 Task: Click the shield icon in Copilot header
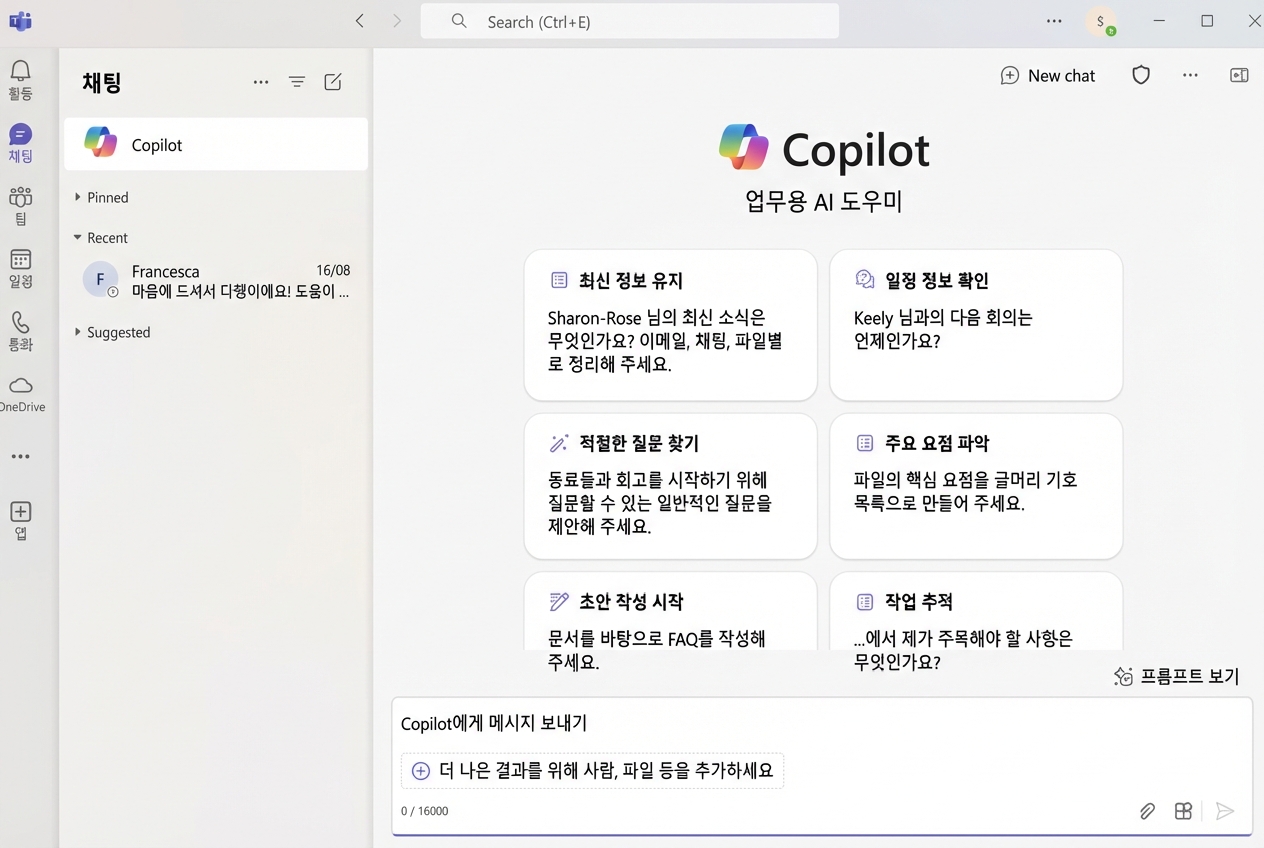click(x=1141, y=75)
